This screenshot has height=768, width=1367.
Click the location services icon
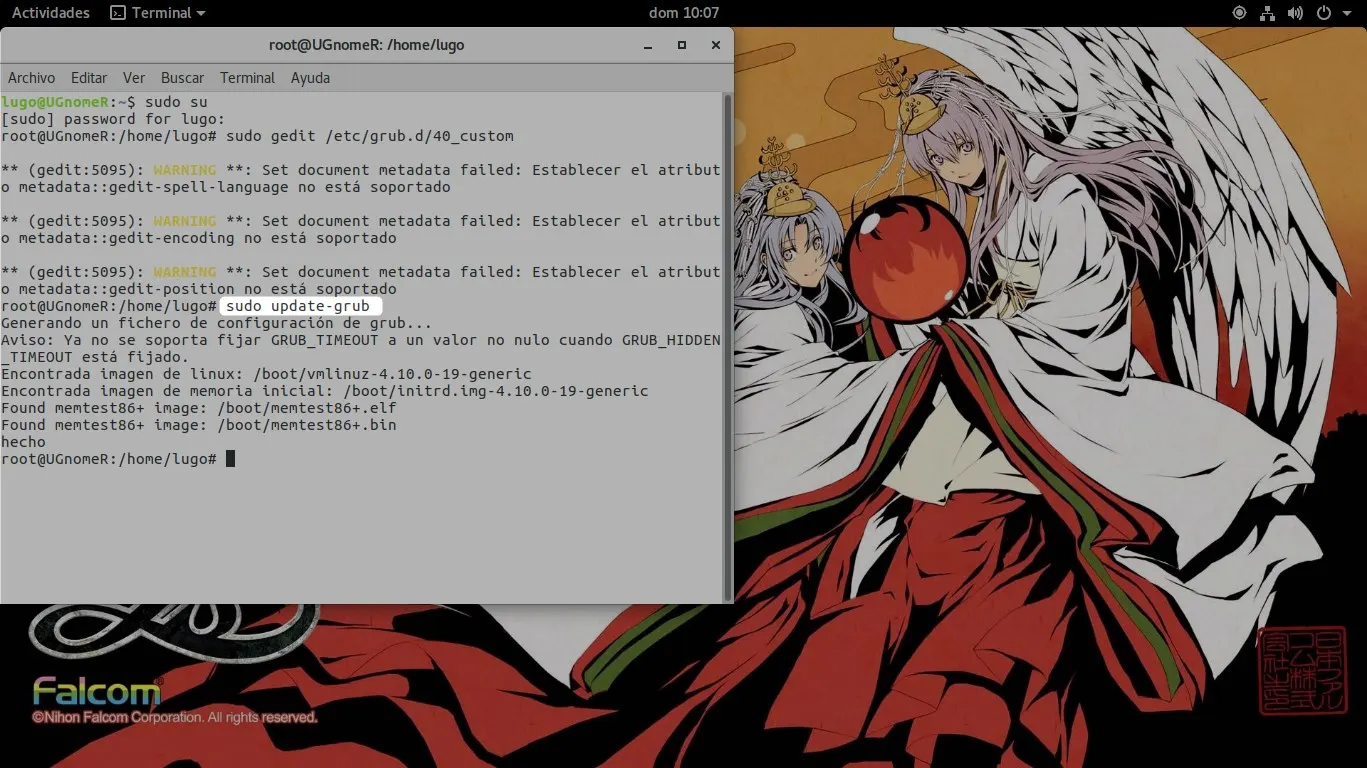pyautogui.click(x=1238, y=13)
